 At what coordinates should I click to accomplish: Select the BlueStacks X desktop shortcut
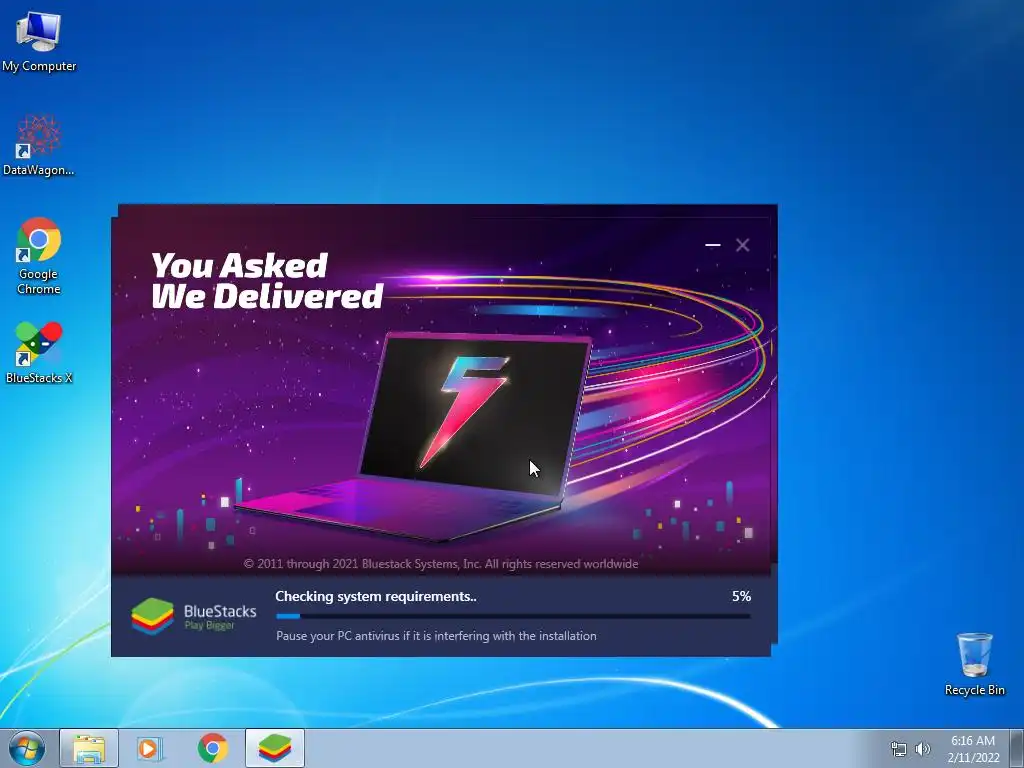point(39,353)
